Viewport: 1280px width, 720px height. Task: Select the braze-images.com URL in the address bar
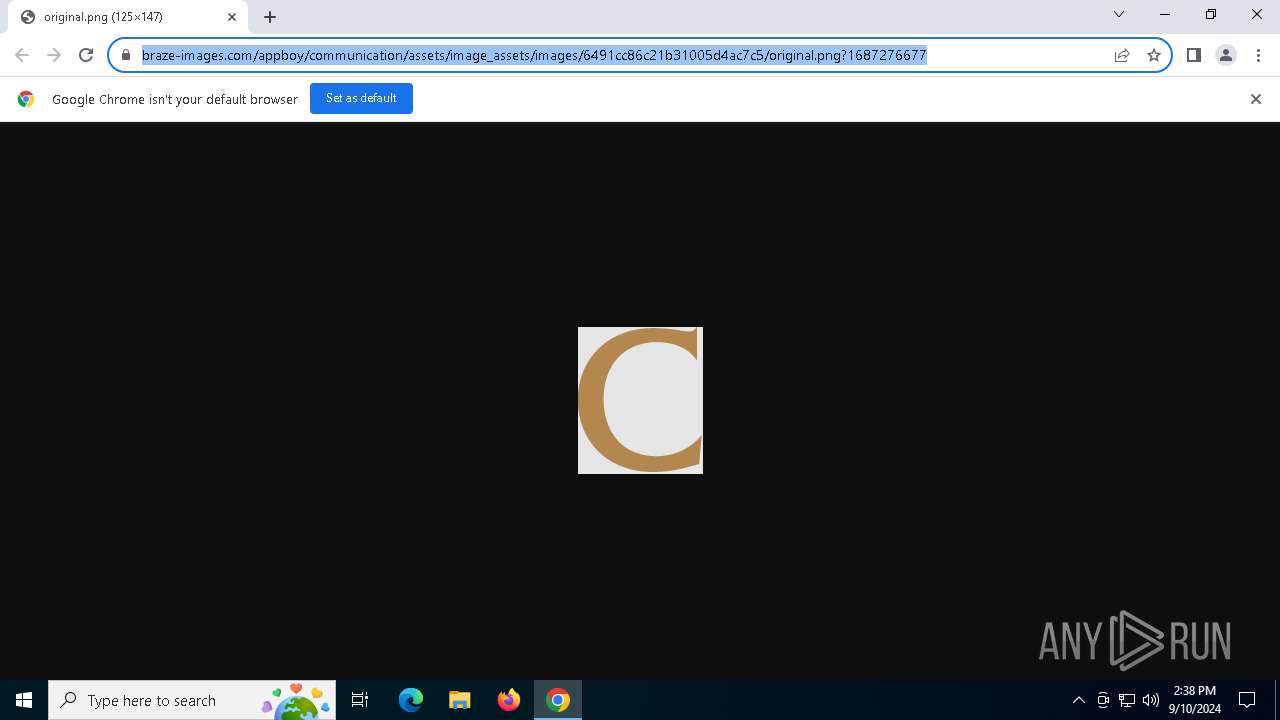pos(534,55)
